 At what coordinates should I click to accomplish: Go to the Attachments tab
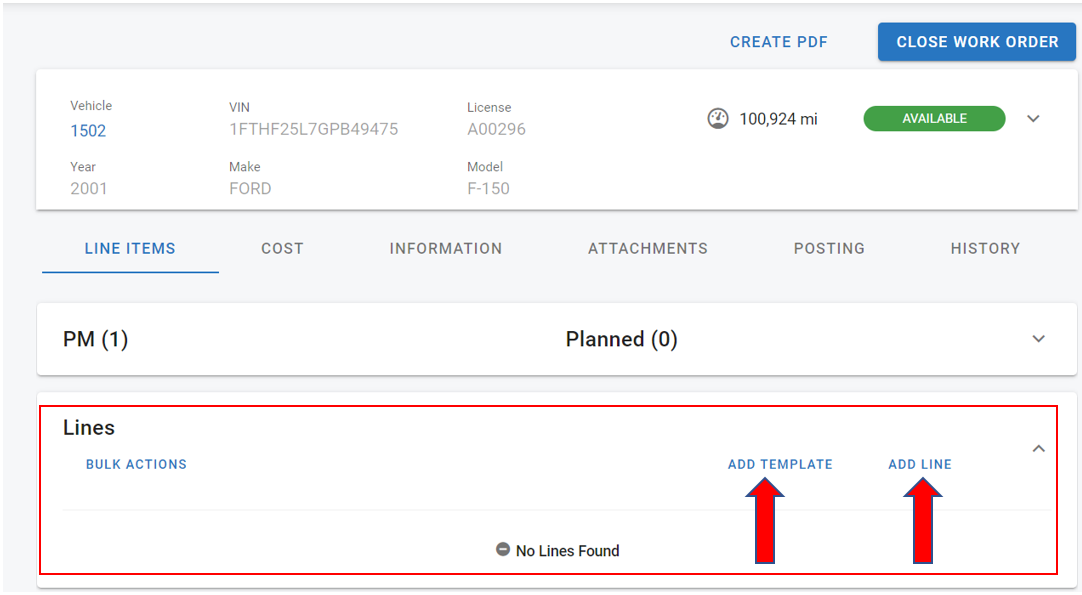[x=647, y=249]
